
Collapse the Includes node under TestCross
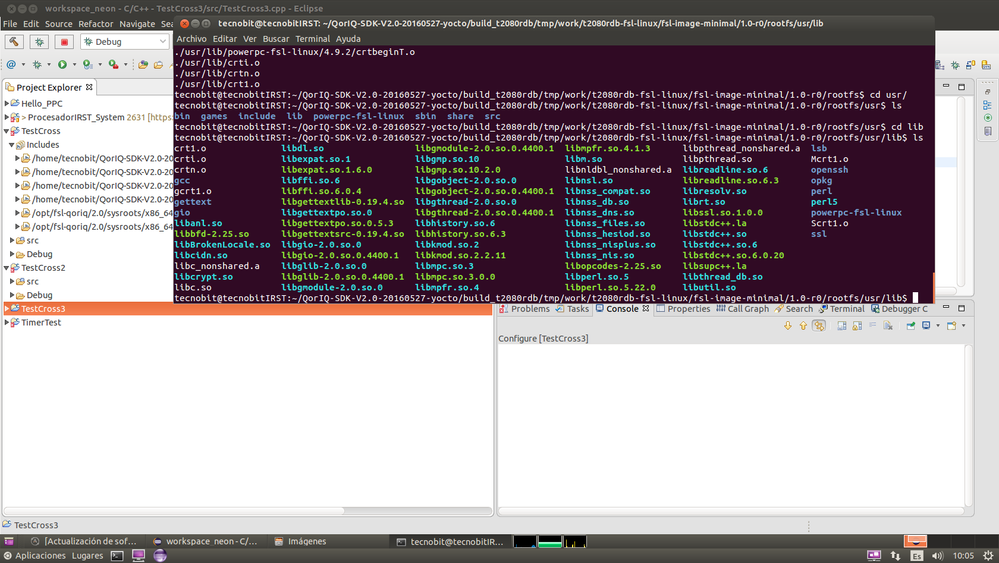tap(12, 145)
